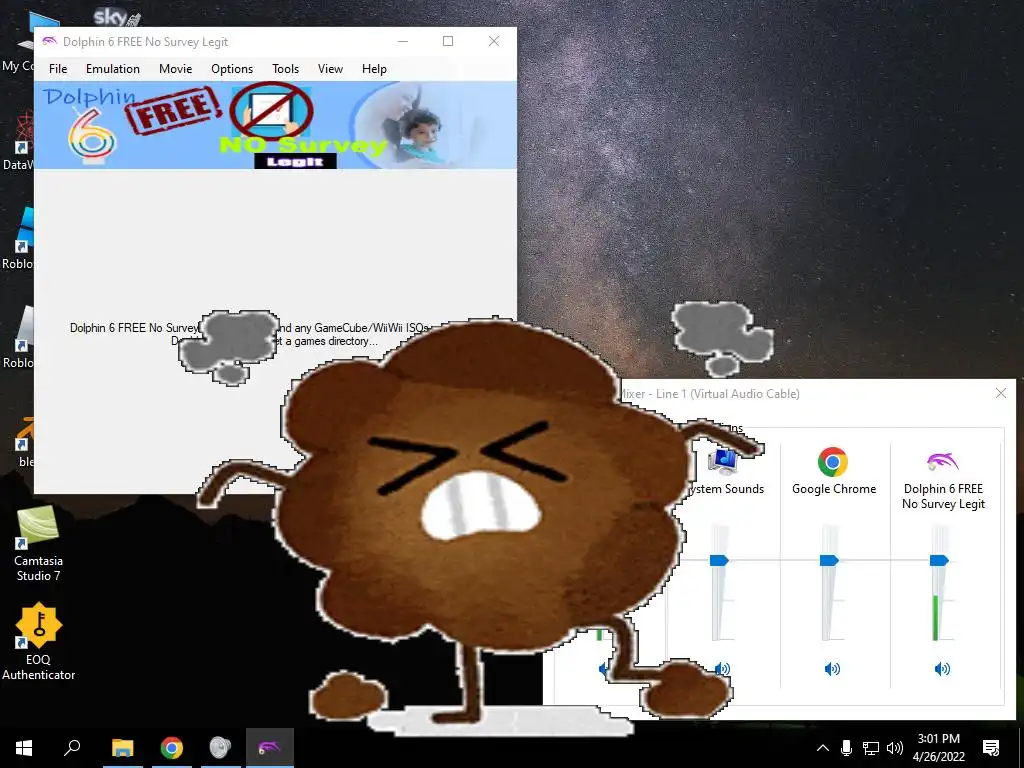Open the View menu

point(330,69)
